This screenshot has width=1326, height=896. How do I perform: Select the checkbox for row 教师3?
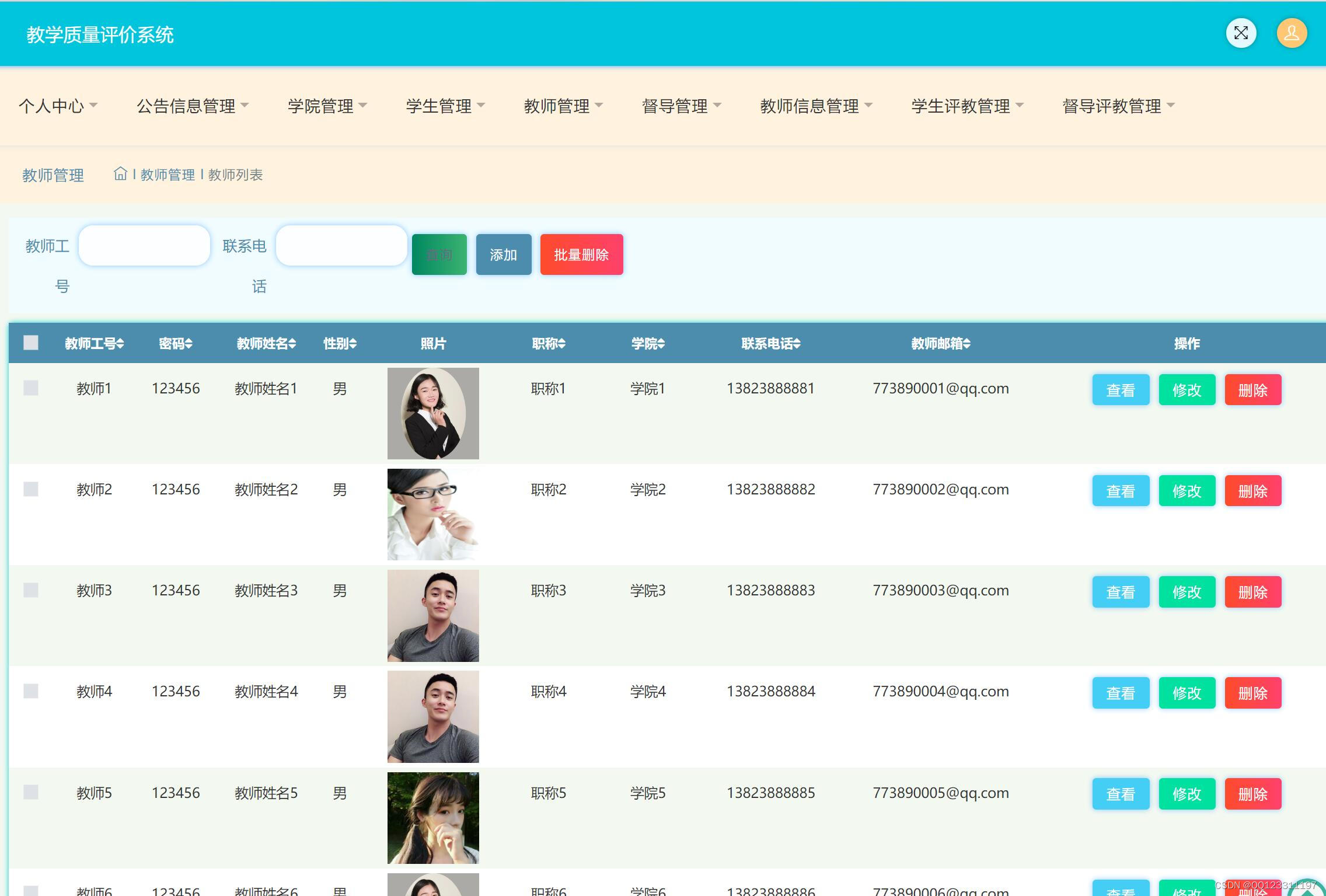[31, 590]
